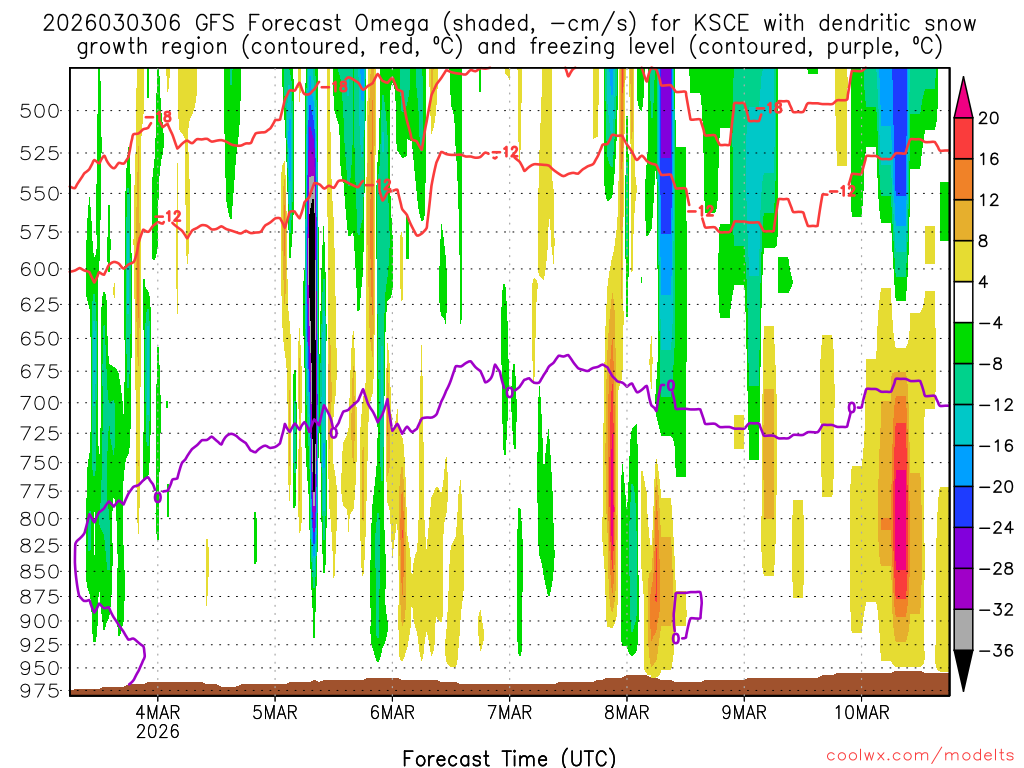Click the 650 pressure level label
This screenshot has height=768, width=1024.
point(39,338)
